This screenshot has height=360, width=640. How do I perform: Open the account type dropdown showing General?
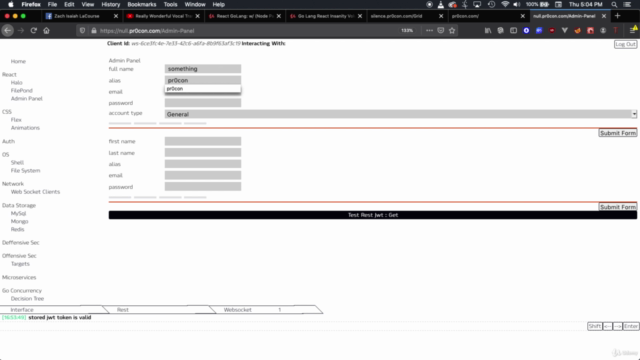point(400,114)
